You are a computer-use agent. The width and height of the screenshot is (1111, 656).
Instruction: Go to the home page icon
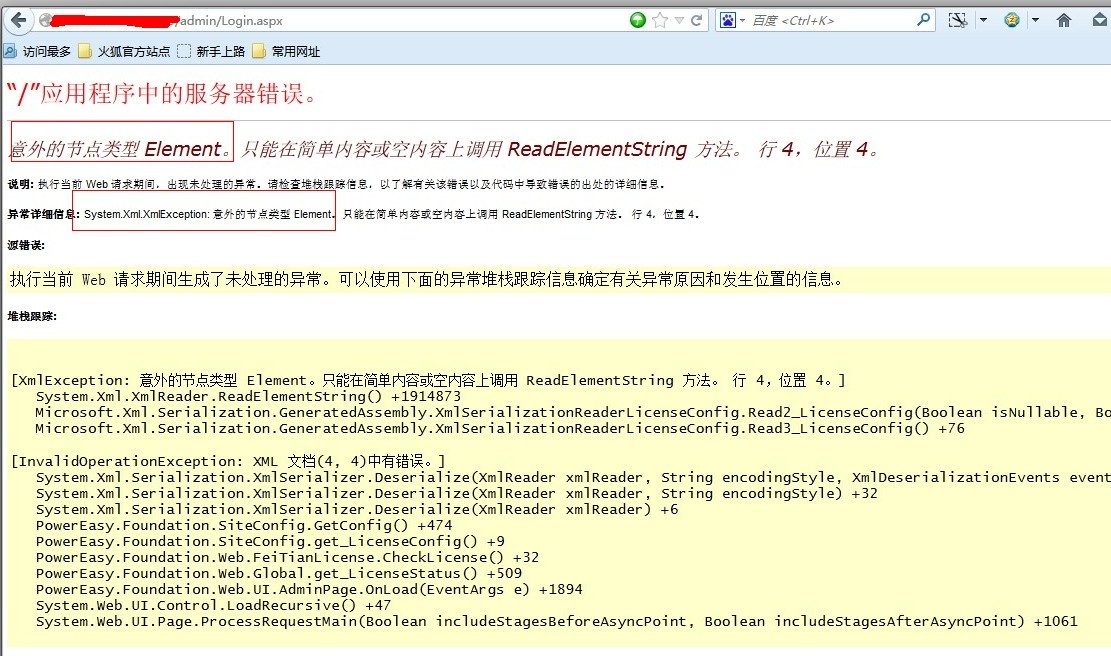click(x=1064, y=20)
